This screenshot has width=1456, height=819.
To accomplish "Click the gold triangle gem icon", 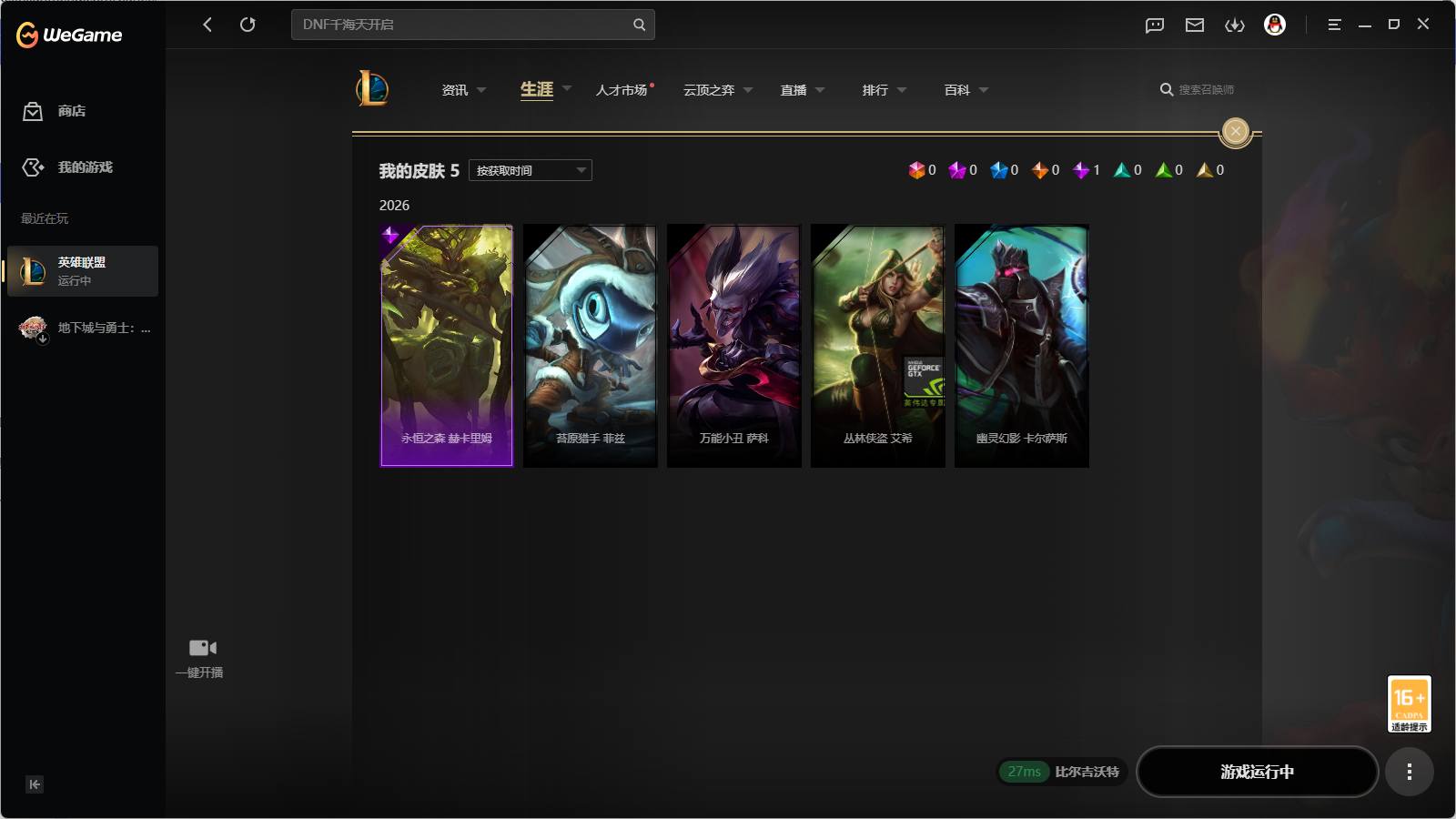I will coord(1205,170).
